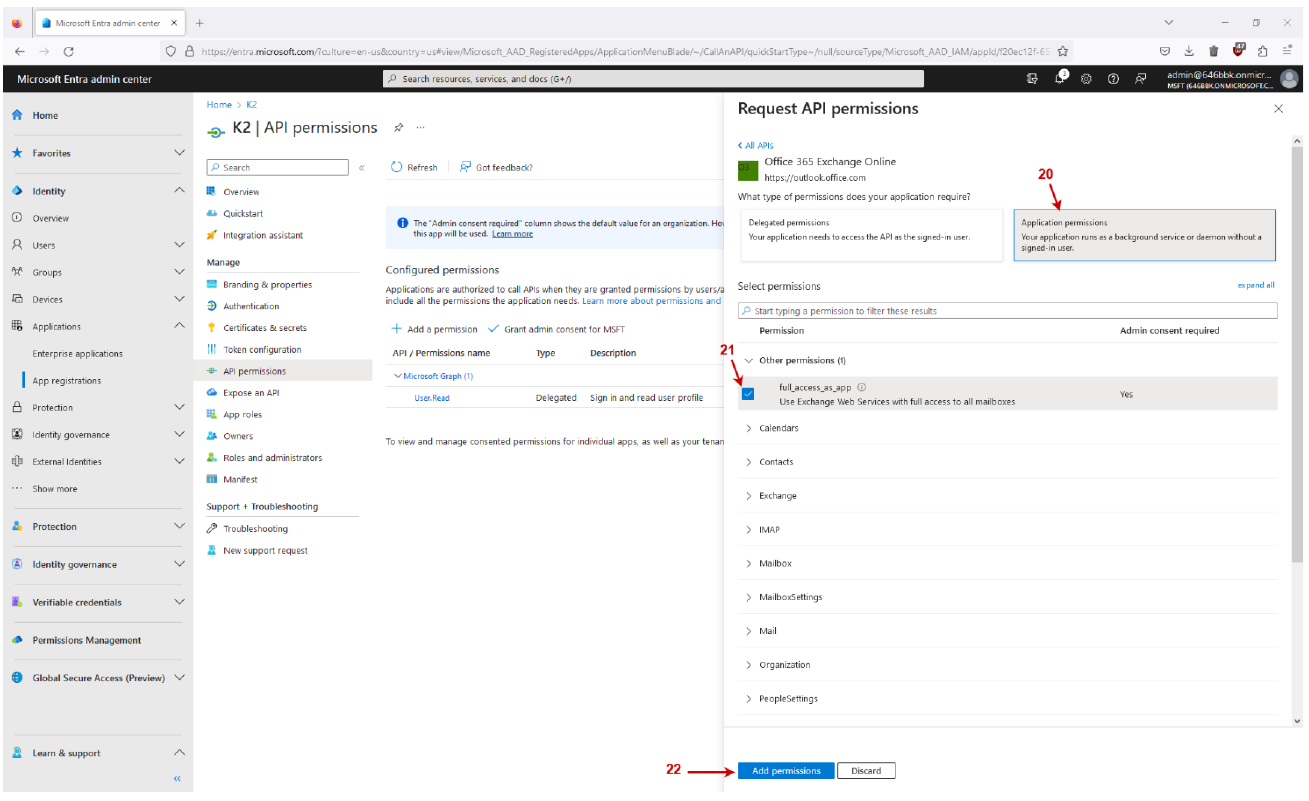Viewport: 1309px width, 801px height.
Task: Expand the Groups section in sidebar
Action: pyautogui.click(x=179, y=272)
